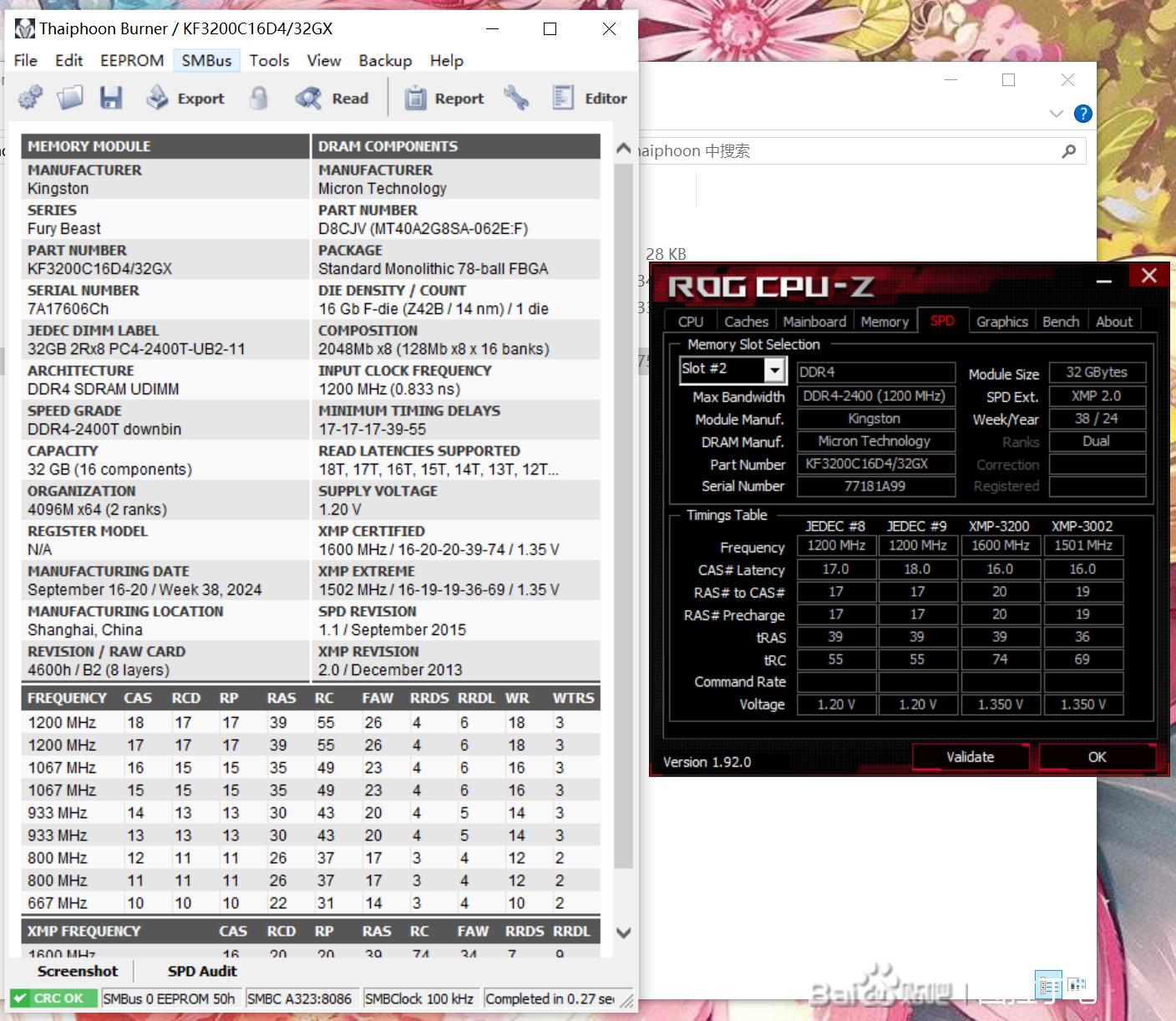Click the report vertical scrollbar thumb
Viewport: 1176px width, 1021px height.
pos(623,515)
